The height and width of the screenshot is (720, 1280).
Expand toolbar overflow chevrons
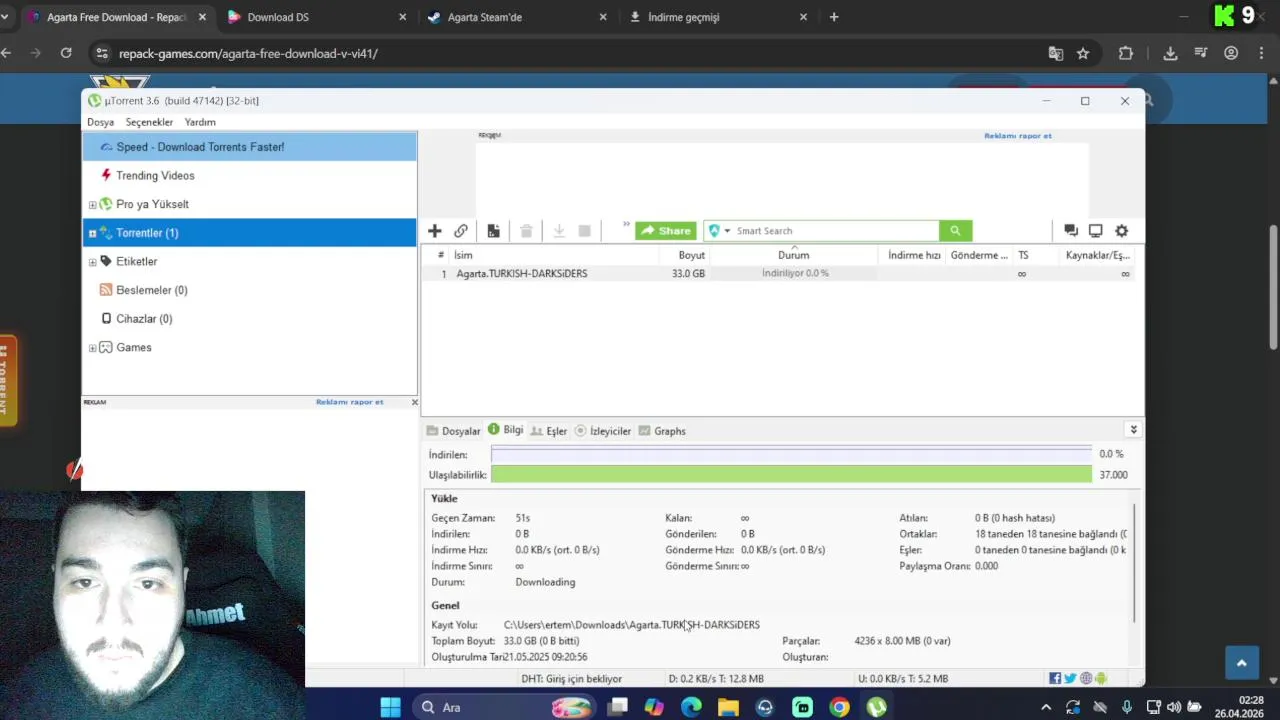tap(626, 225)
